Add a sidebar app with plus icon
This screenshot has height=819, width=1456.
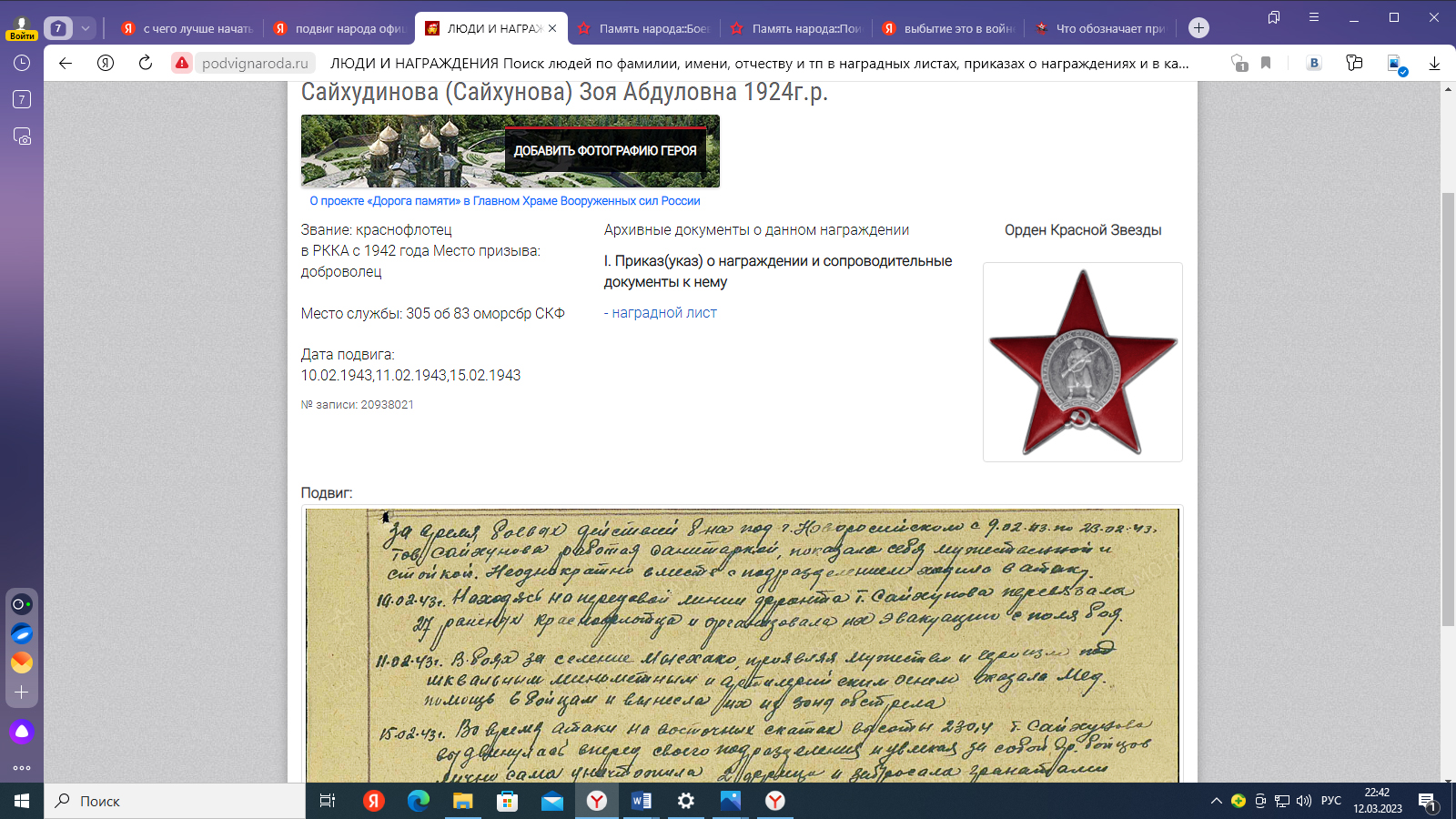tap(22, 693)
